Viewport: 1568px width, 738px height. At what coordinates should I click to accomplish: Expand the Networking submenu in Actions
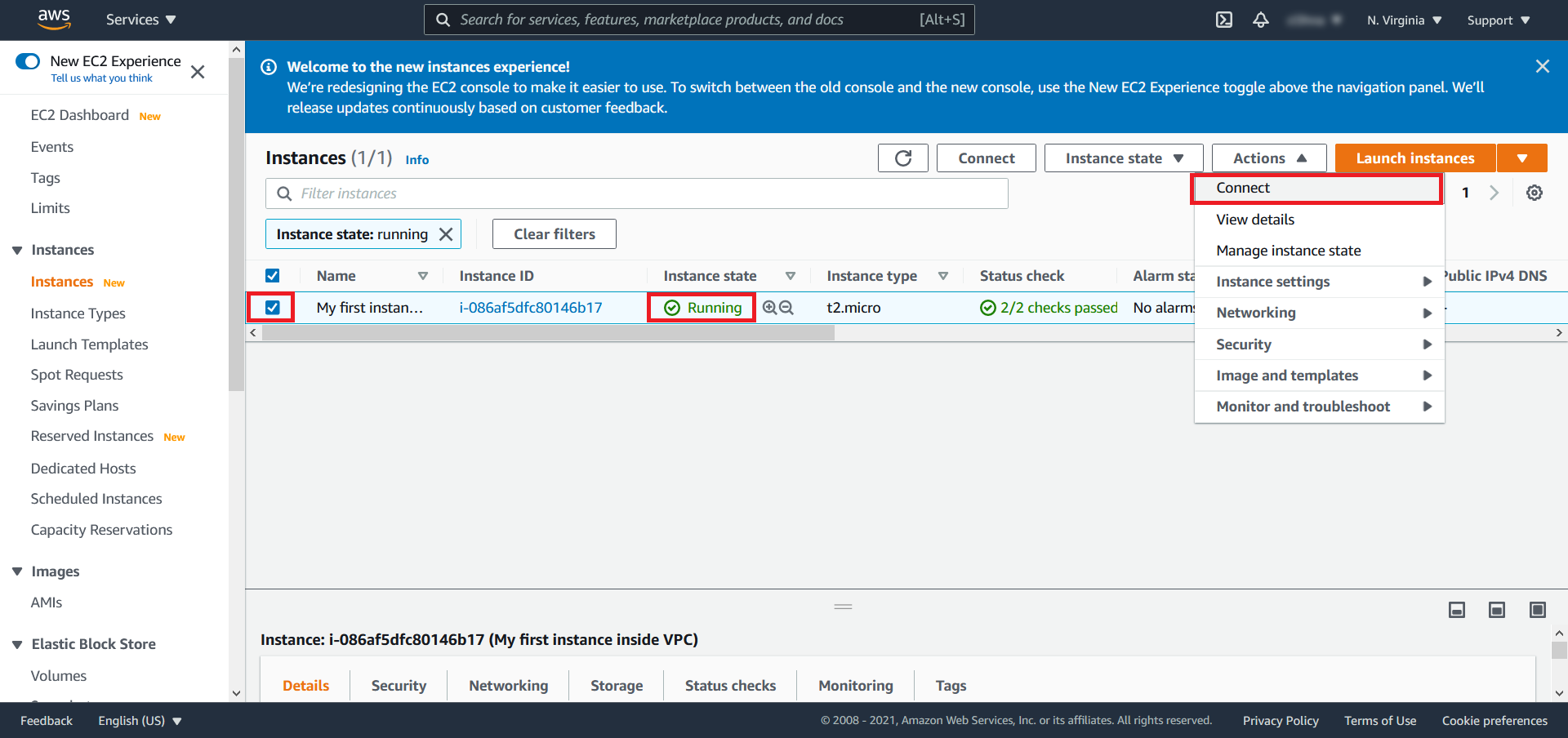tap(1318, 313)
